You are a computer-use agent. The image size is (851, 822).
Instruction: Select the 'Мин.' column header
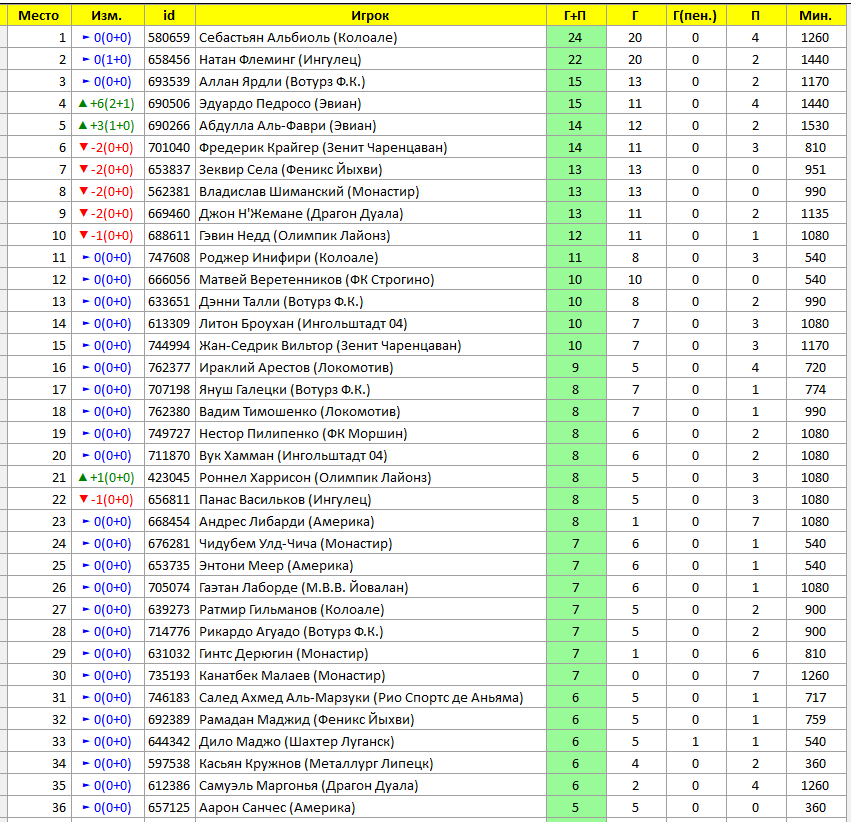(x=815, y=15)
